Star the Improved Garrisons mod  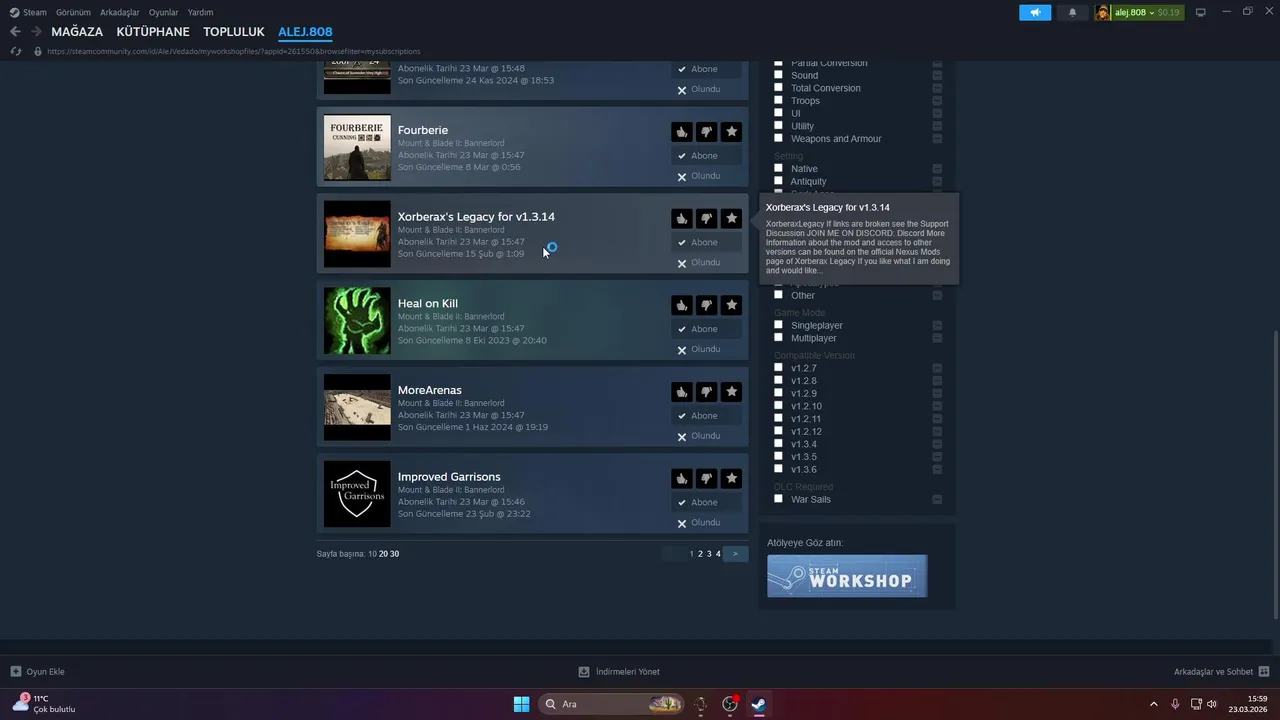[x=731, y=478]
